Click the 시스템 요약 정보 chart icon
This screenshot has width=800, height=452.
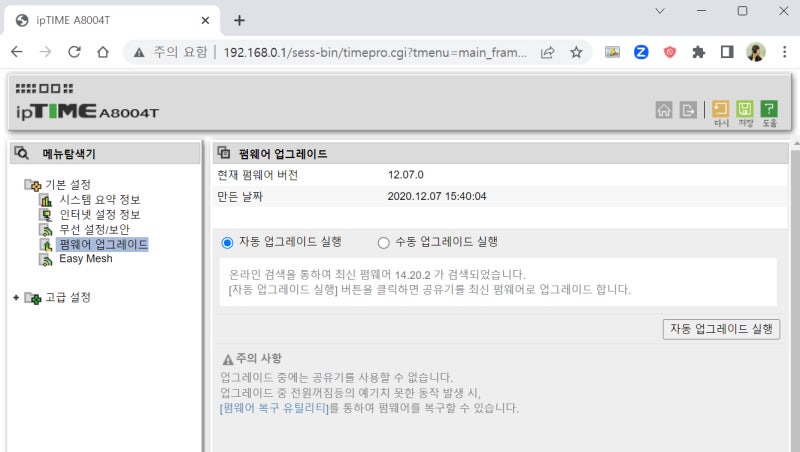[x=46, y=199]
